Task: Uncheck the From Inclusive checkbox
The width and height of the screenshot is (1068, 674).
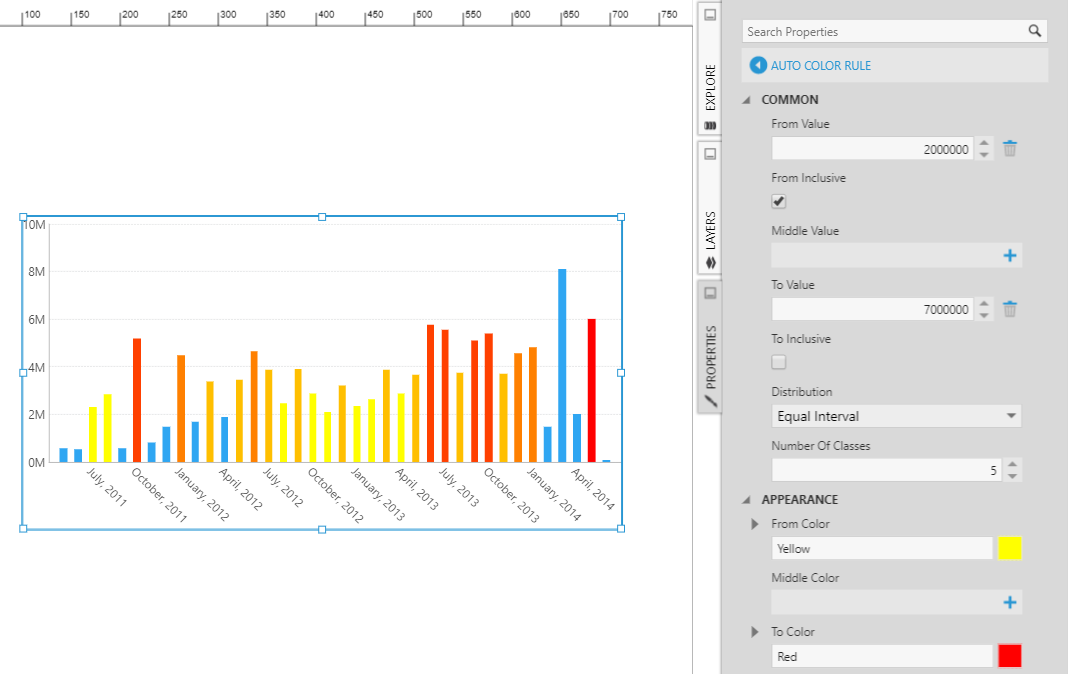Action: pos(779,202)
